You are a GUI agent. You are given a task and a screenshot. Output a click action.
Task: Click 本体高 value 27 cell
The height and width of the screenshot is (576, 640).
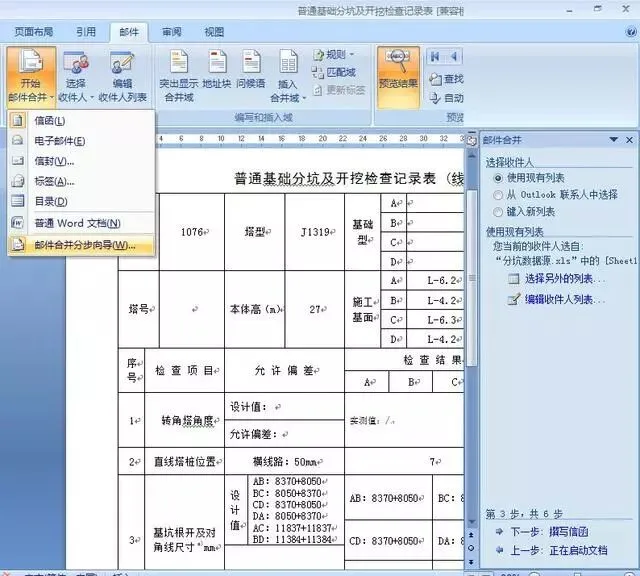(x=315, y=309)
